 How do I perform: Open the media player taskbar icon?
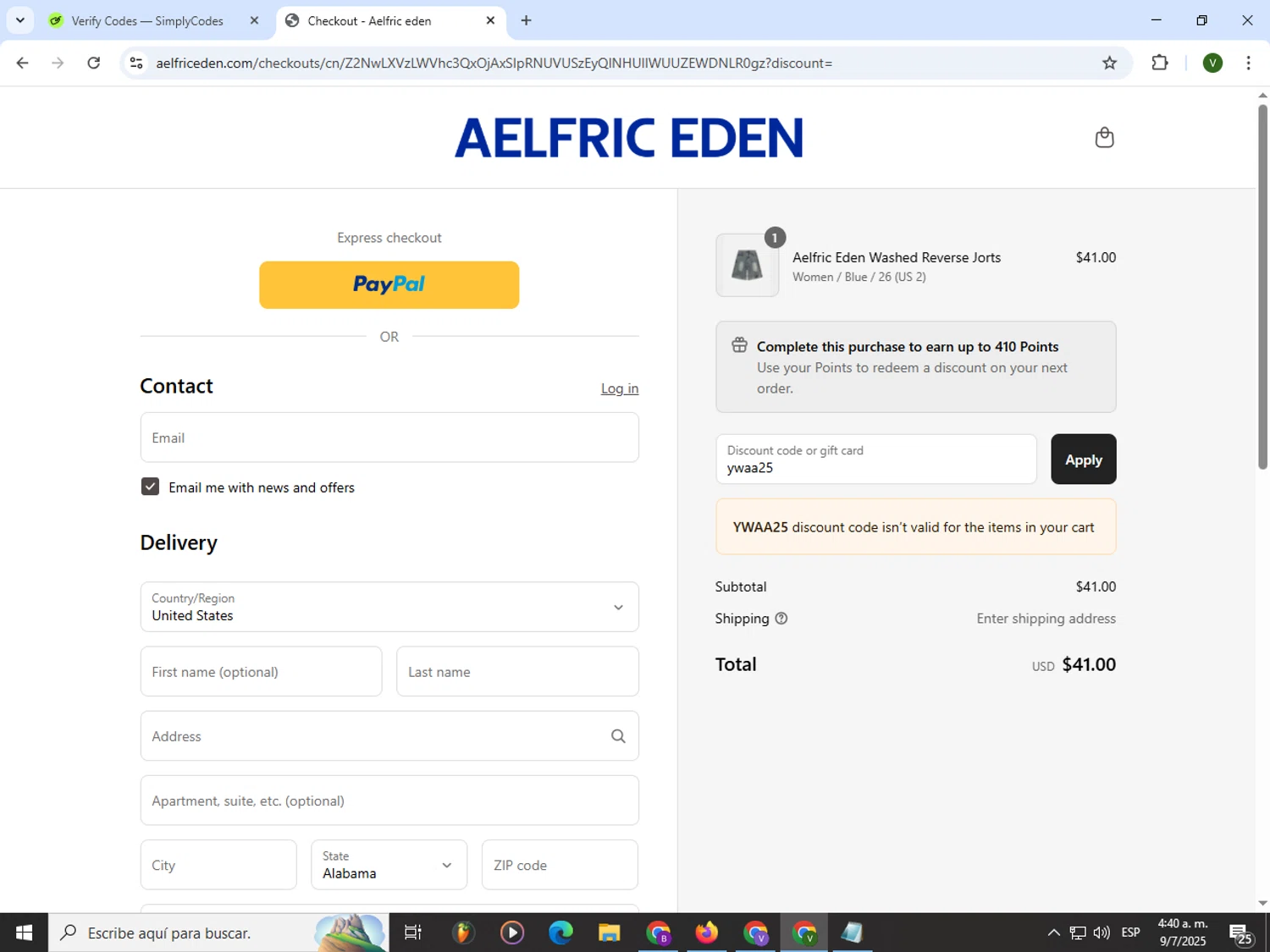click(511, 933)
